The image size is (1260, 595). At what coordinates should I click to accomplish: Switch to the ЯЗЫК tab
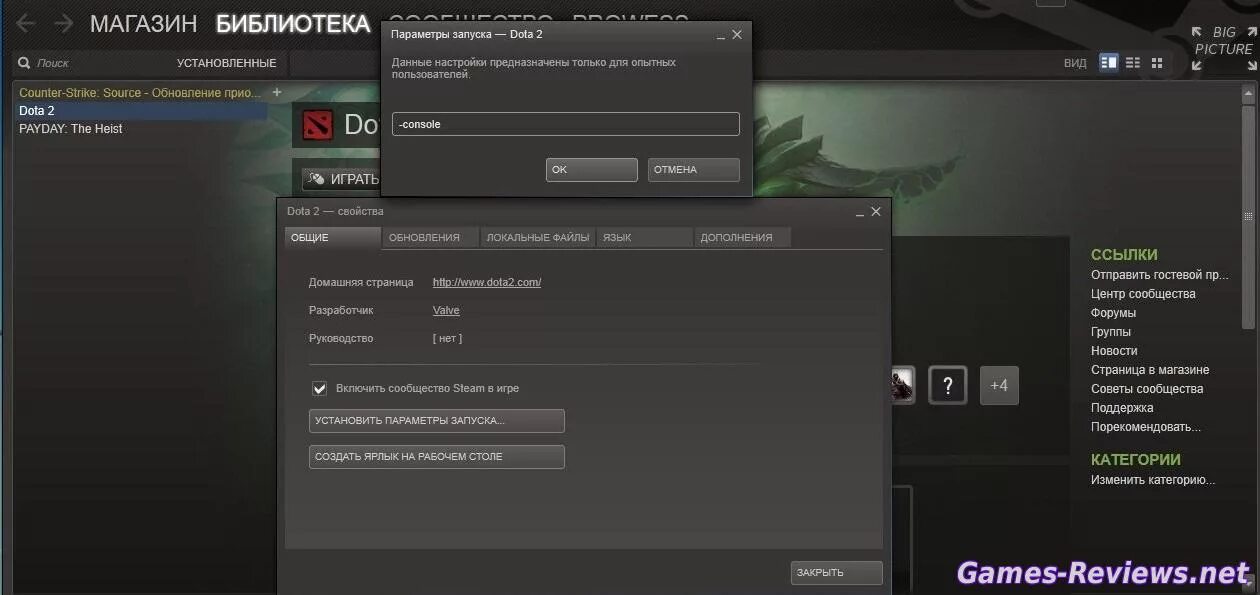click(x=645, y=237)
